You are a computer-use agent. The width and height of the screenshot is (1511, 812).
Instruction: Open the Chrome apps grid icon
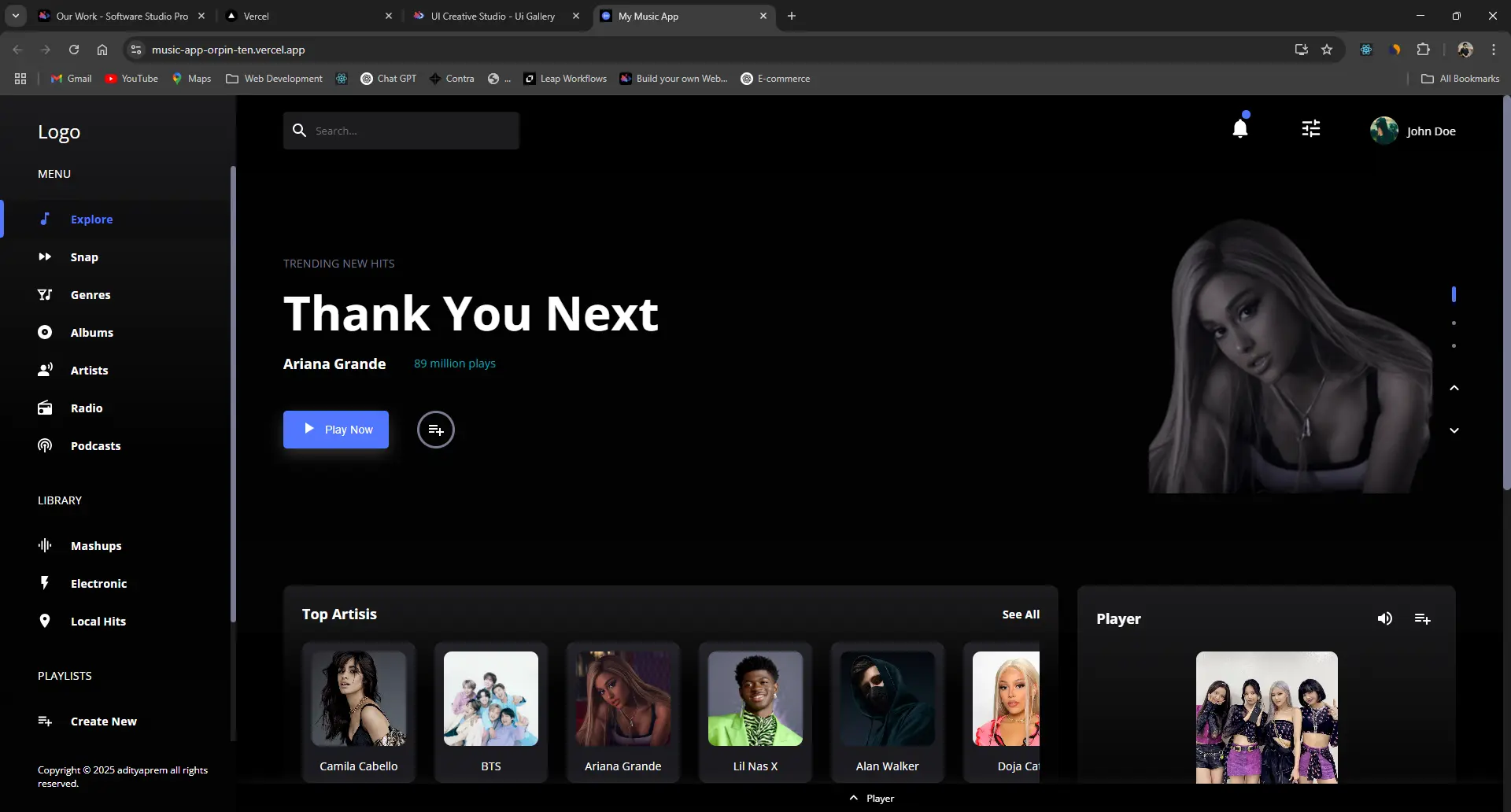(x=20, y=79)
